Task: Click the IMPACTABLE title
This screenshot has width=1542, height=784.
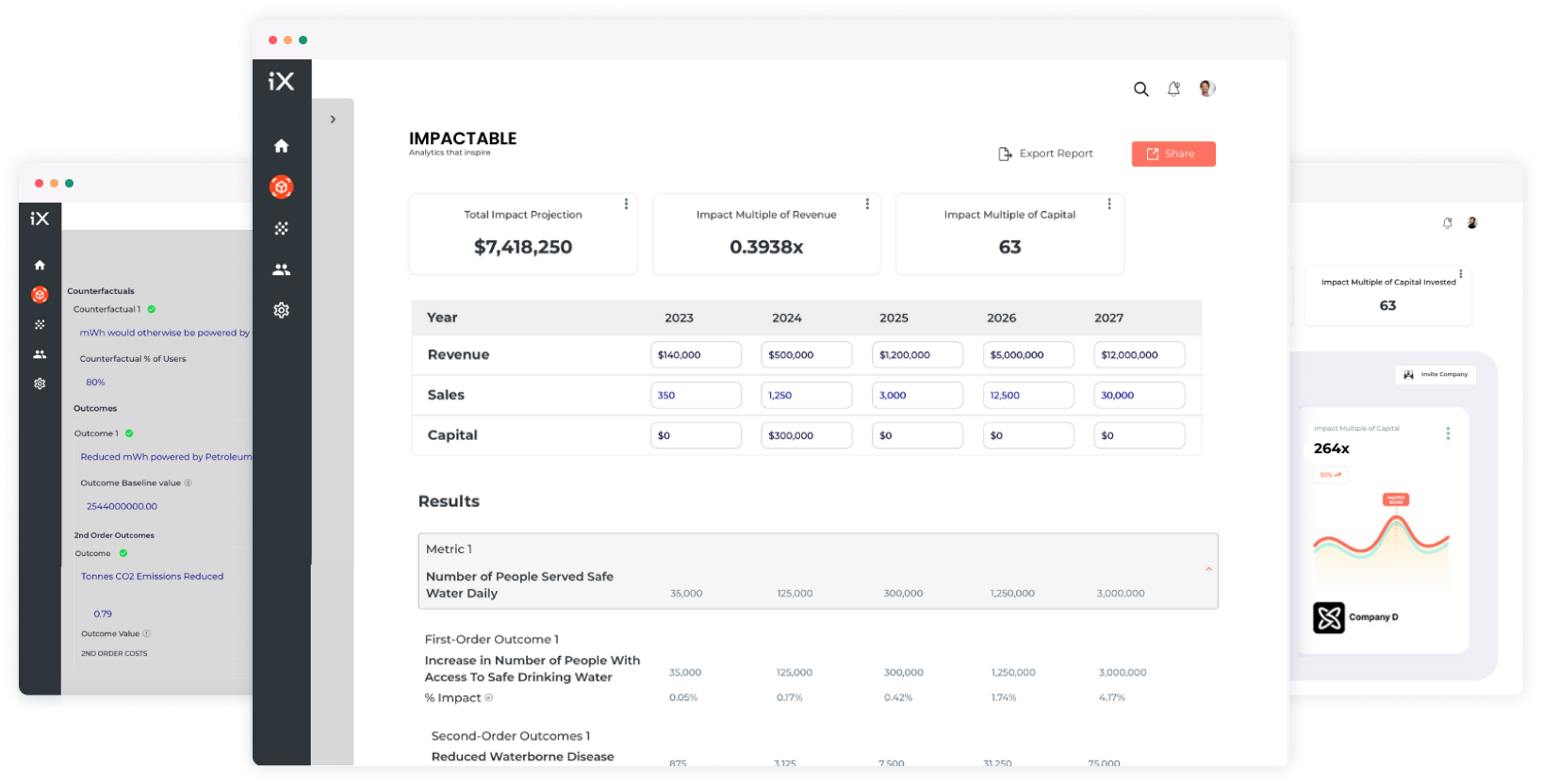Action: [x=463, y=139]
